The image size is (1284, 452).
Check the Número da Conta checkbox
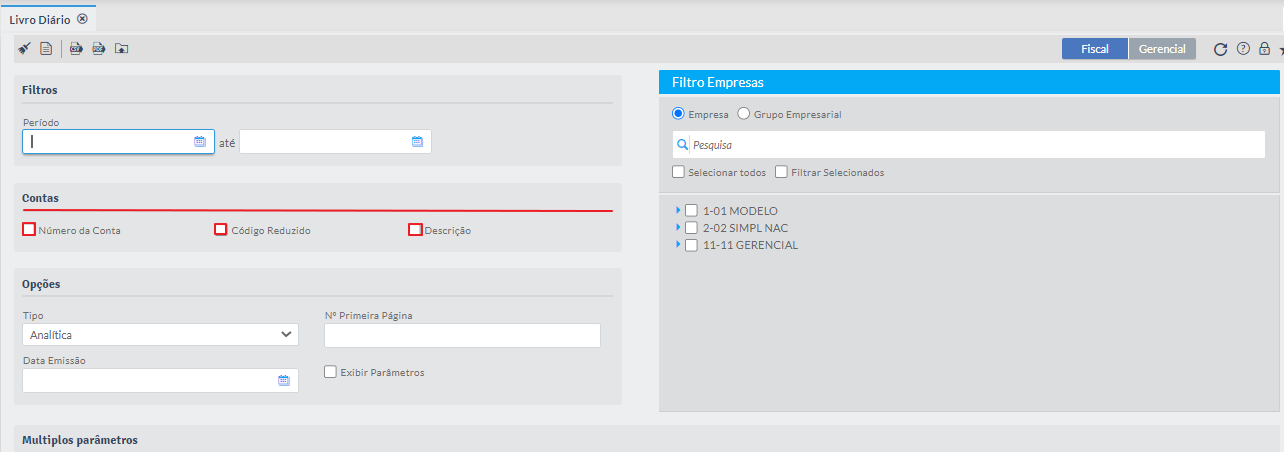(29, 230)
